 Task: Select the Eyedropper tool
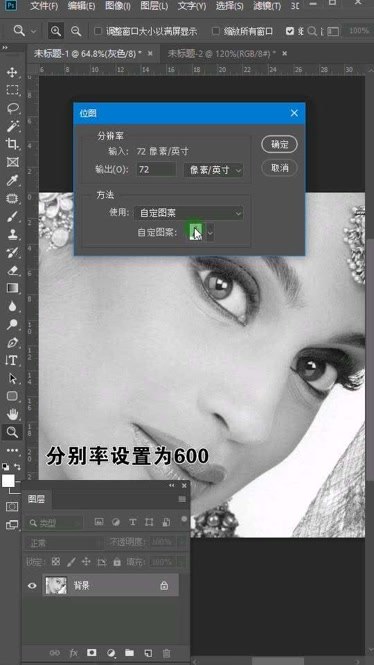point(12,180)
